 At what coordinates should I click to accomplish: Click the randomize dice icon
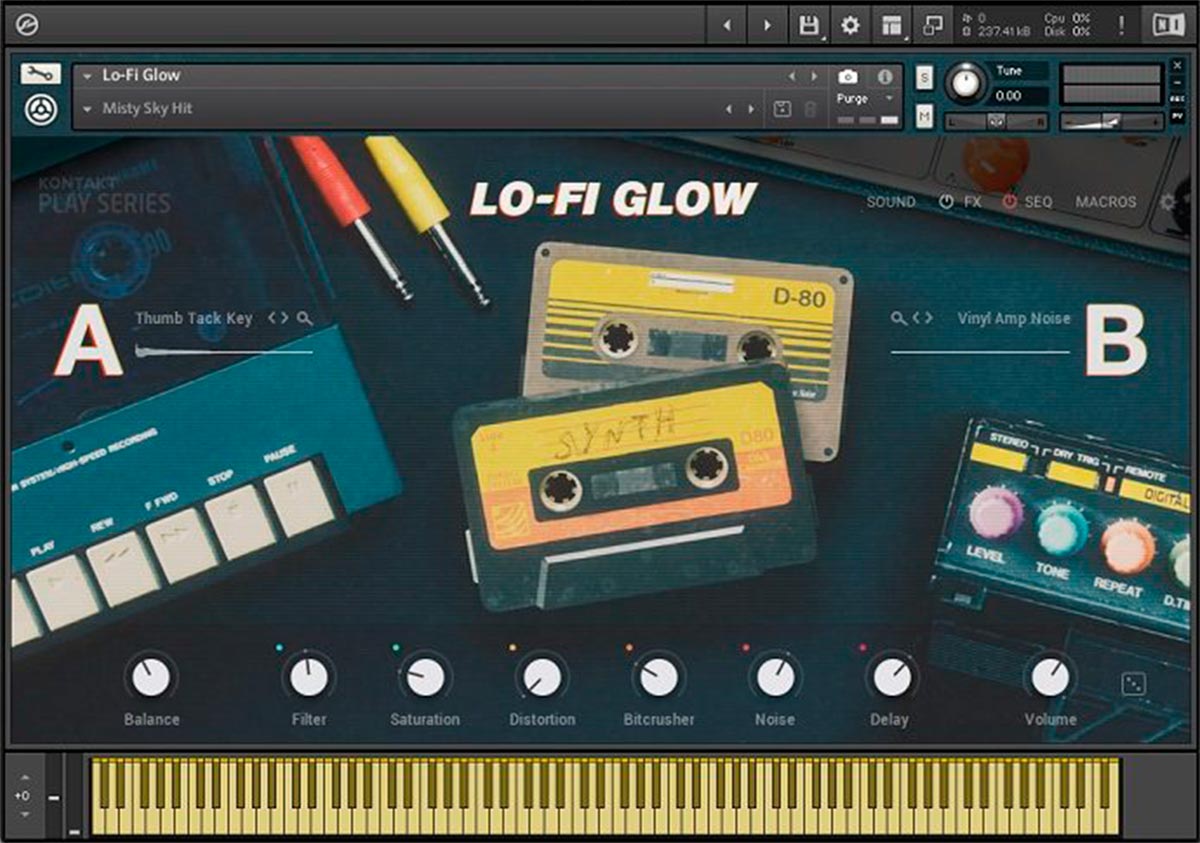click(x=1134, y=685)
